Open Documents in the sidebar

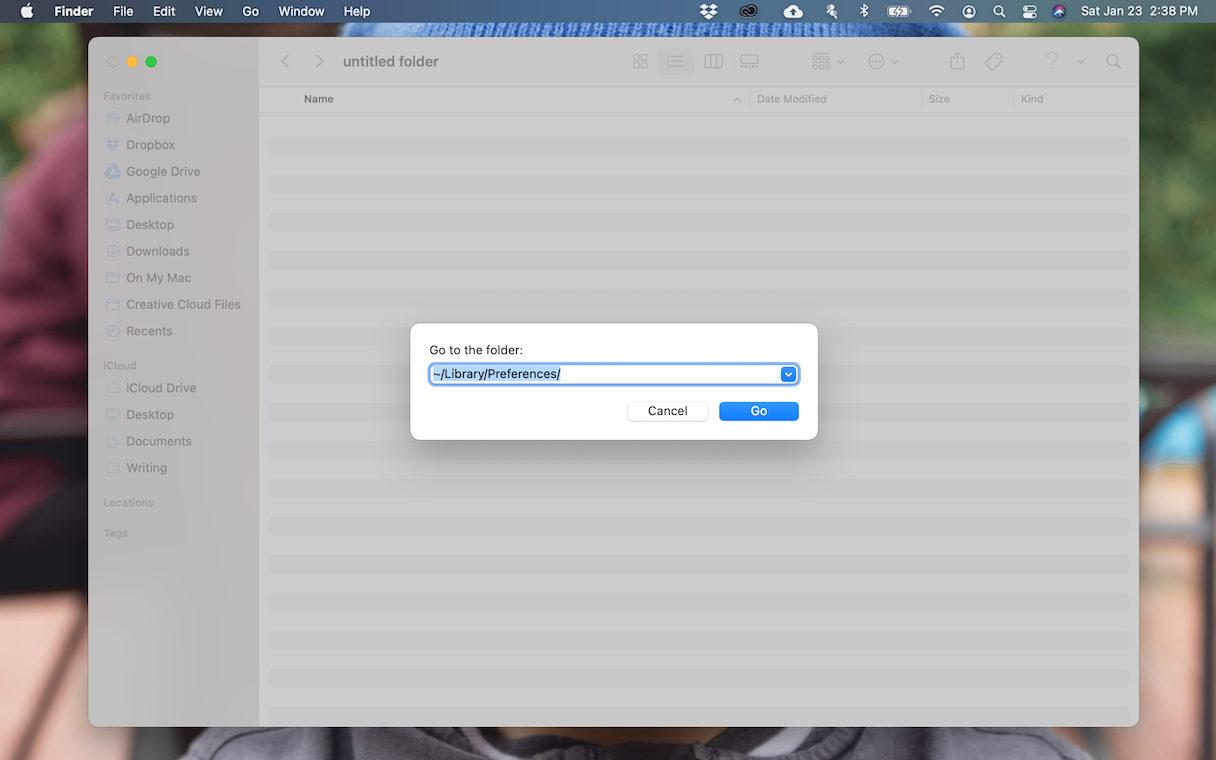(158, 441)
